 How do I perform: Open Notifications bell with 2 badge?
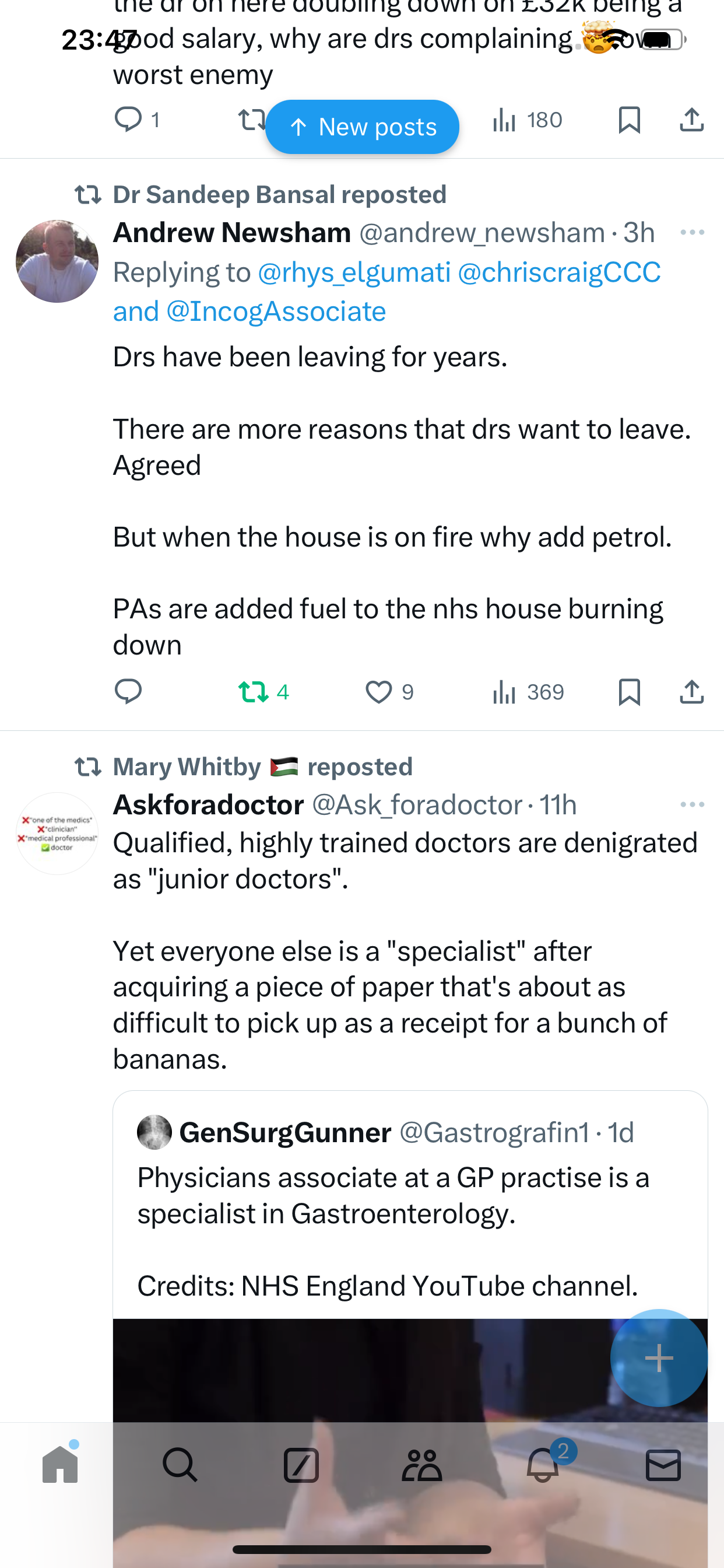tap(542, 1465)
